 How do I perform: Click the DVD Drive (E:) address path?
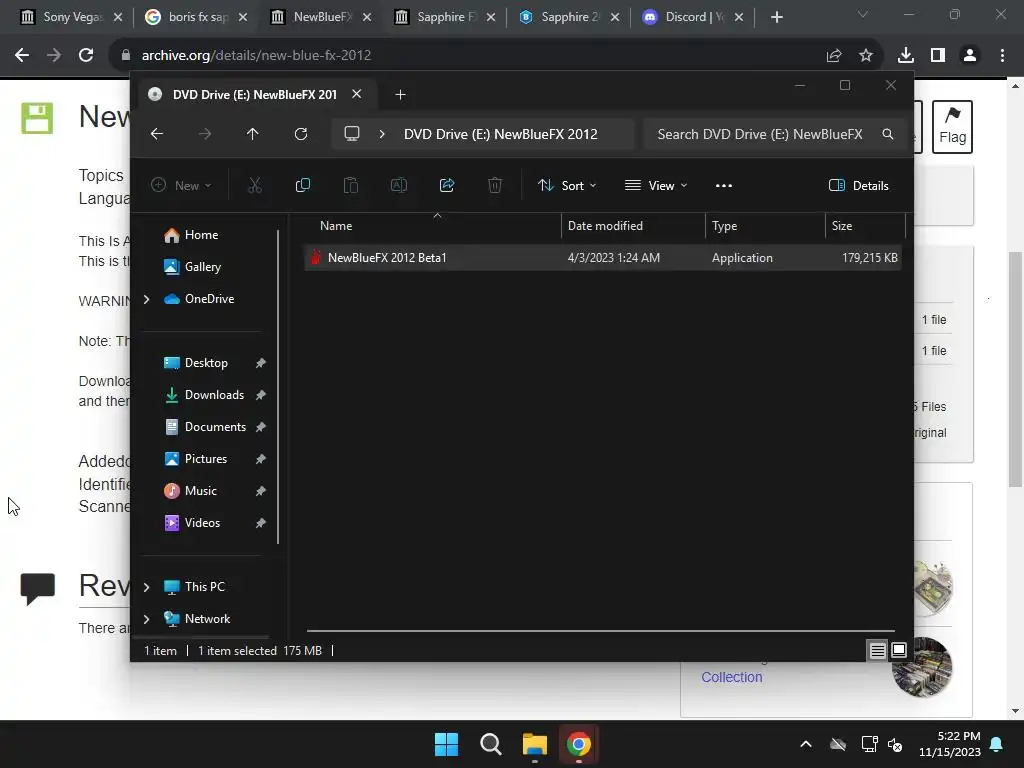coord(501,134)
